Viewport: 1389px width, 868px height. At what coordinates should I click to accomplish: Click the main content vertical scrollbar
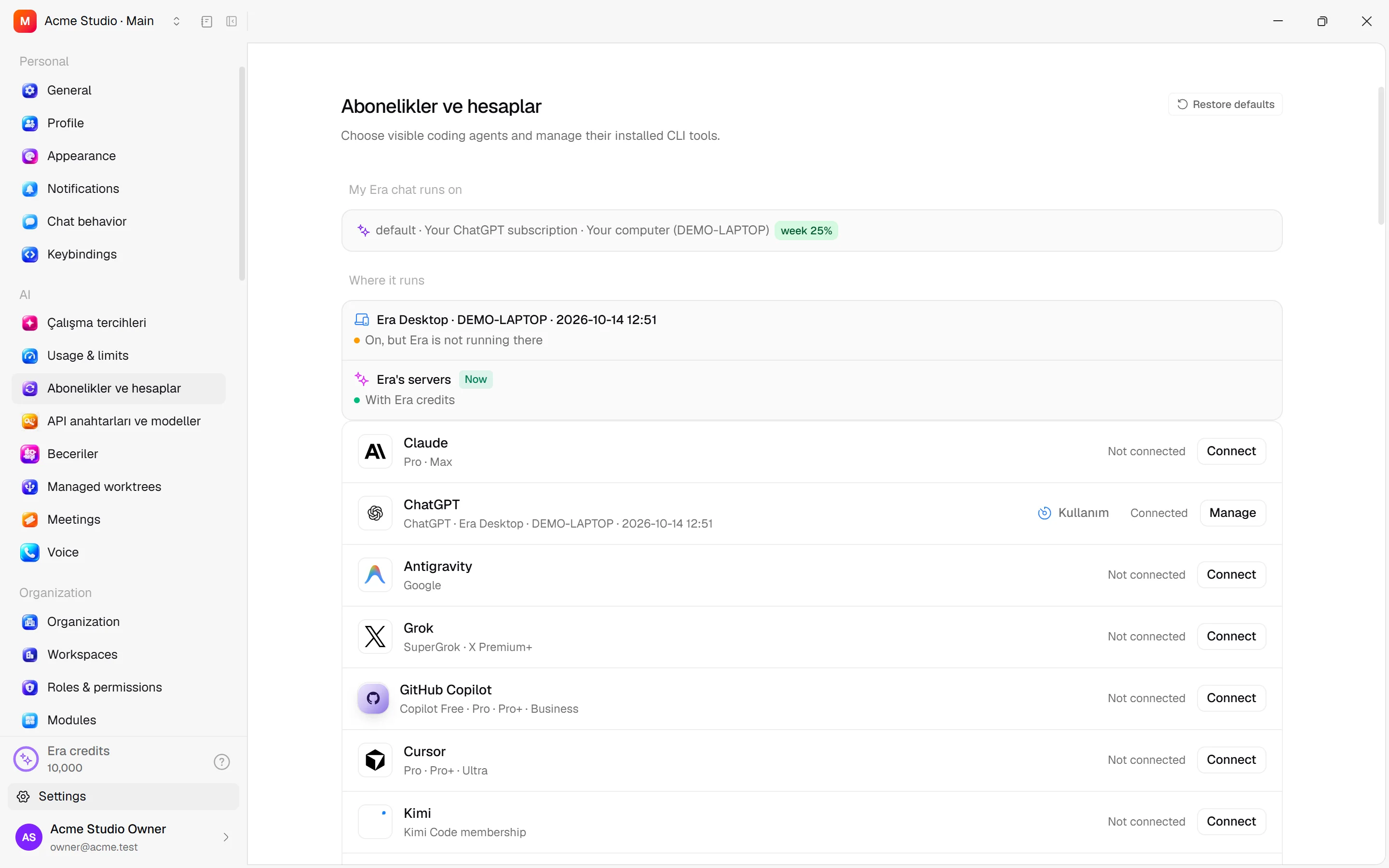coord(1381,156)
